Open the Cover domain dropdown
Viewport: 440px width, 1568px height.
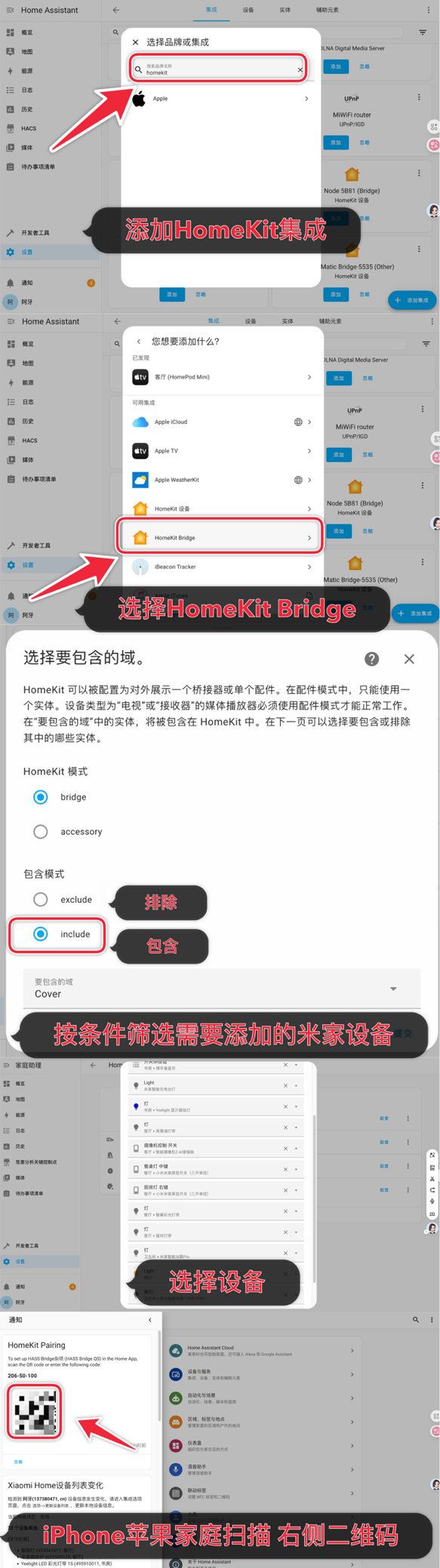221,988
